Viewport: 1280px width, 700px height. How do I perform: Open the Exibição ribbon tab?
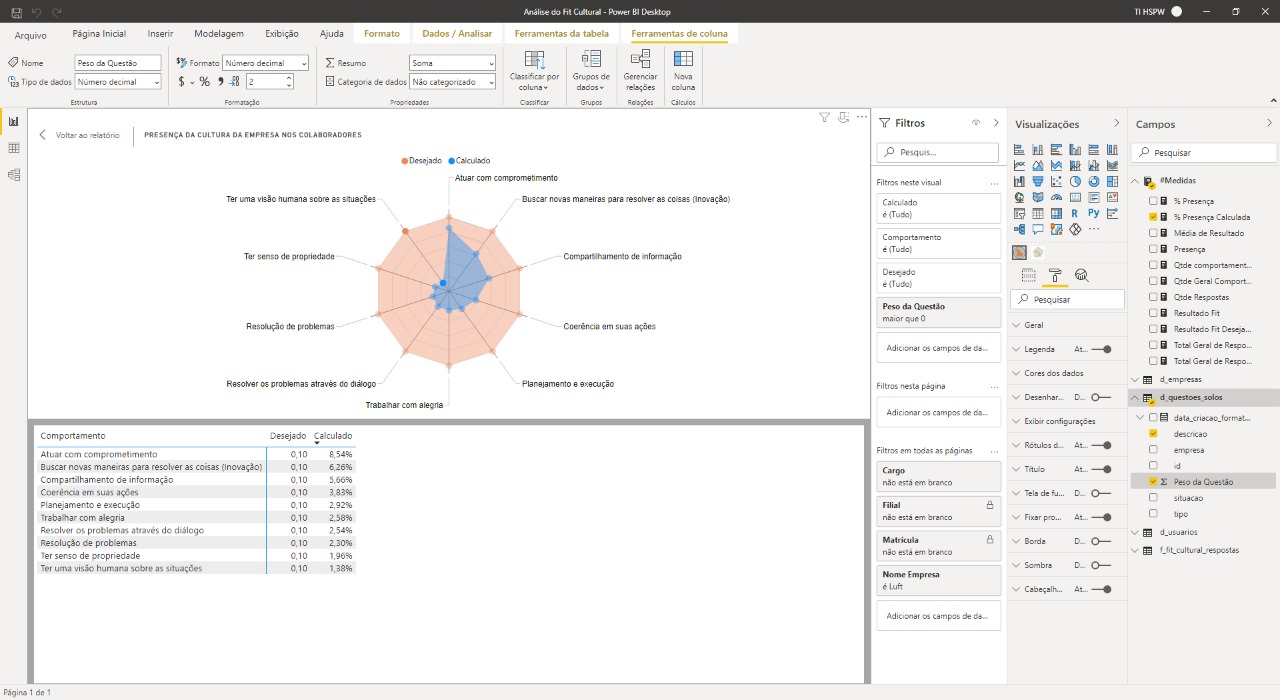281,34
